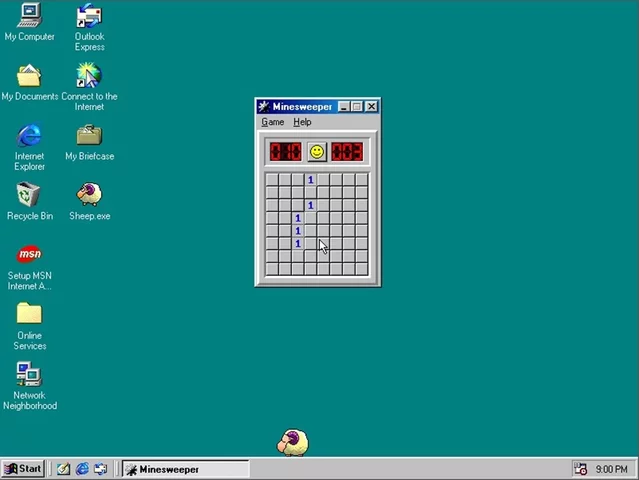The height and width of the screenshot is (480, 639).
Task: Open the Game menu in Minesweeper
Action: [x=273, y=122]
